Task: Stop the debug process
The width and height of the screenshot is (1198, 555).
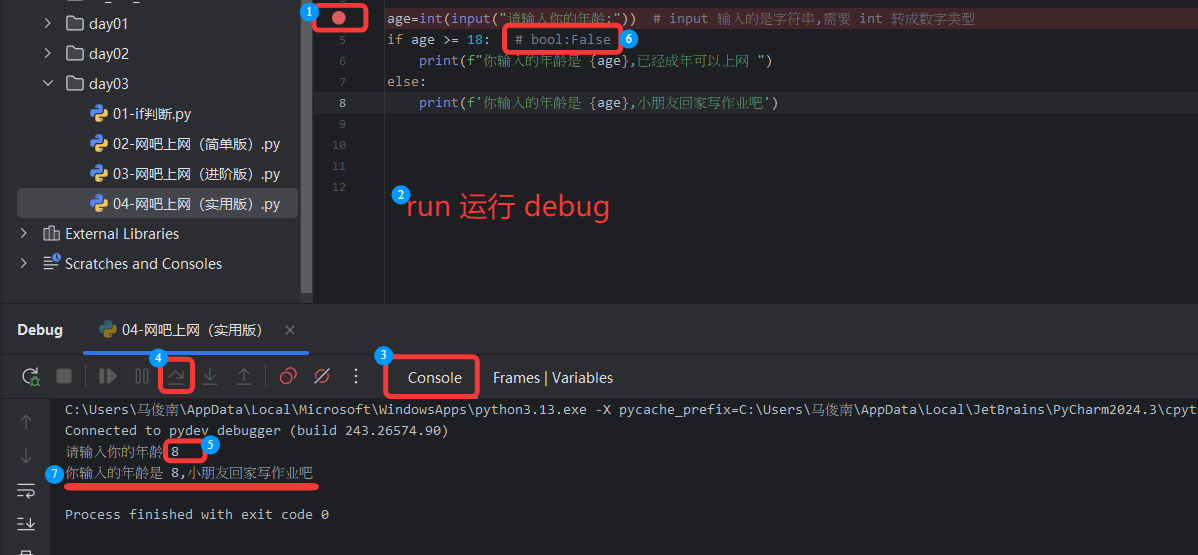Action: point(64,376)
